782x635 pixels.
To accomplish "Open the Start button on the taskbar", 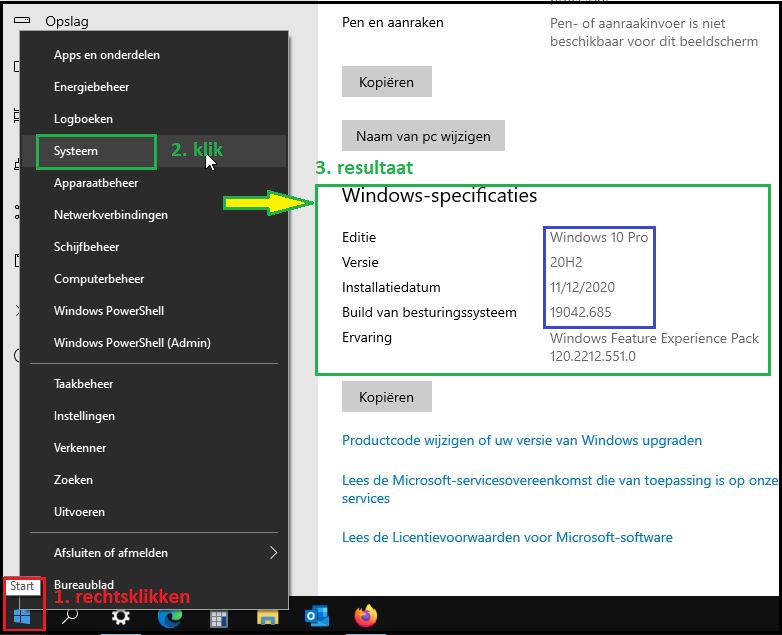I will (x=22, y=618).
